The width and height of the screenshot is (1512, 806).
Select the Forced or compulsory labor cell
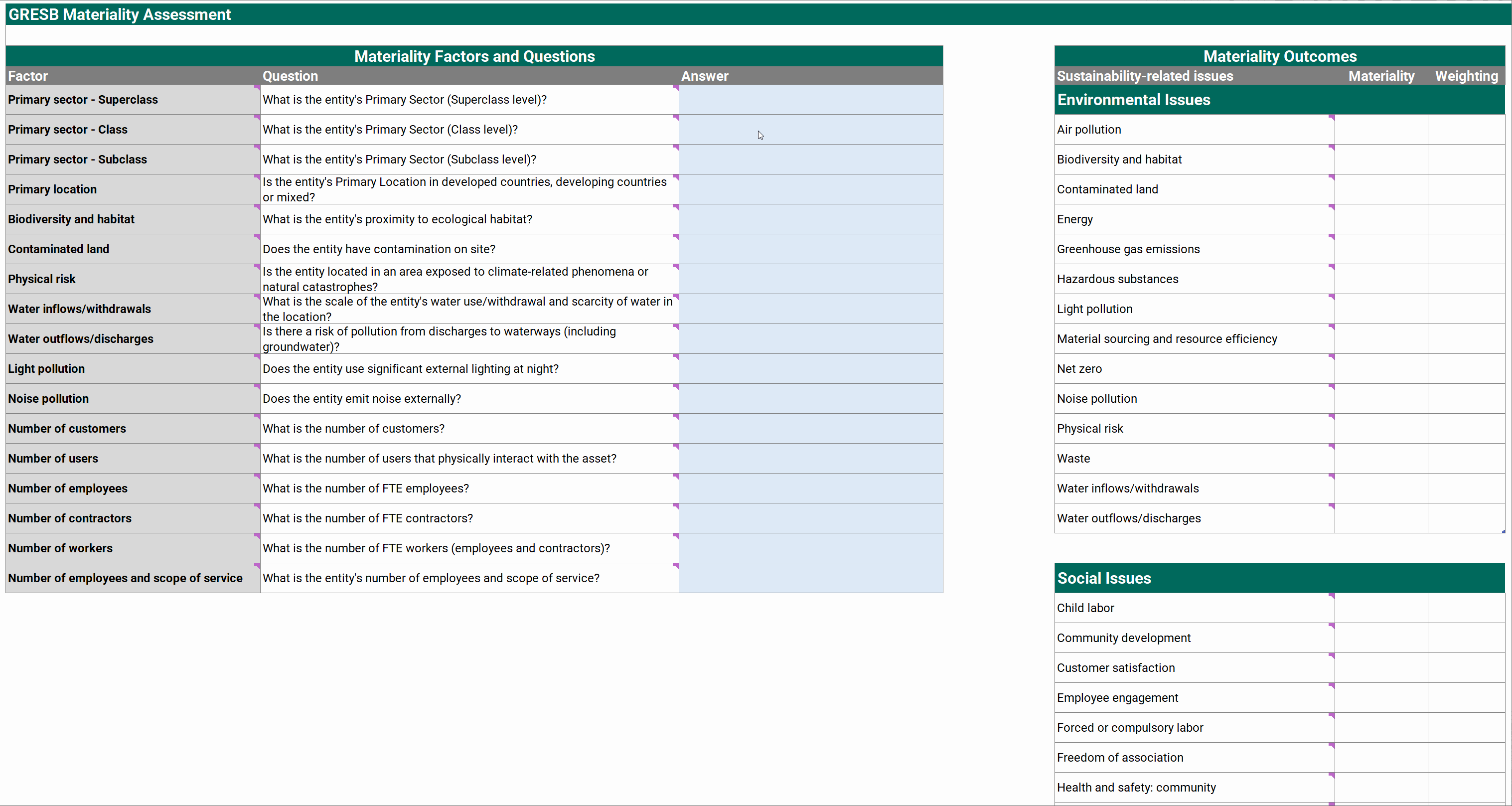tap(1130, 728)
